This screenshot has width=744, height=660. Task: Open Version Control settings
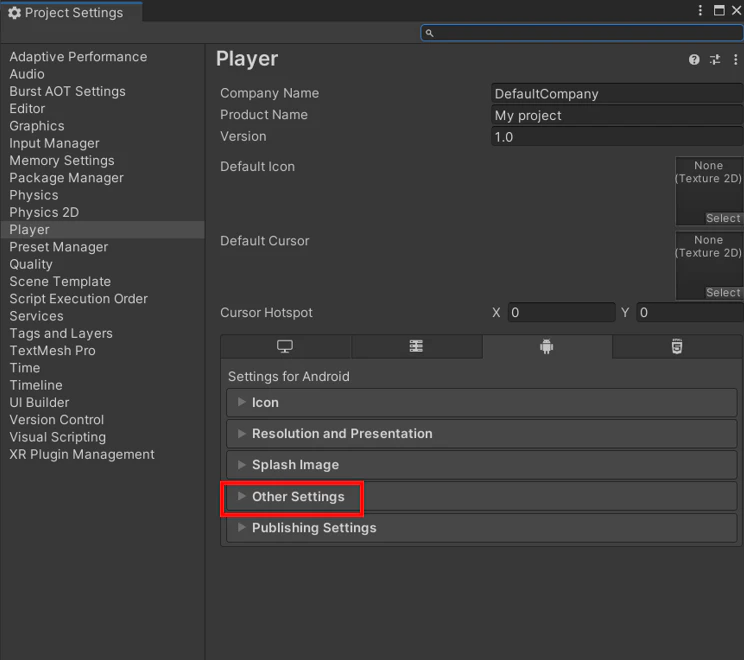pyautogui.click(x=57, y=420)
